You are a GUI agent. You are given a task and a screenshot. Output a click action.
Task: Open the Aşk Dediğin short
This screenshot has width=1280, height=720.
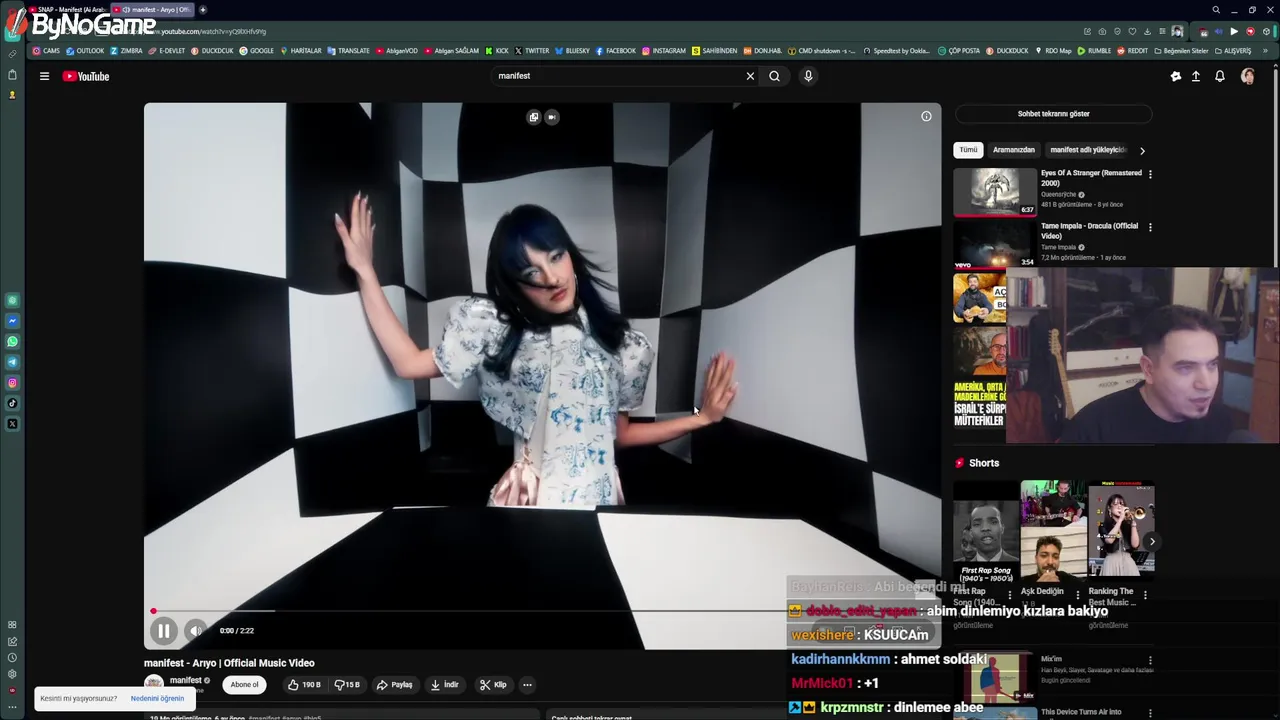(1053, 532)
